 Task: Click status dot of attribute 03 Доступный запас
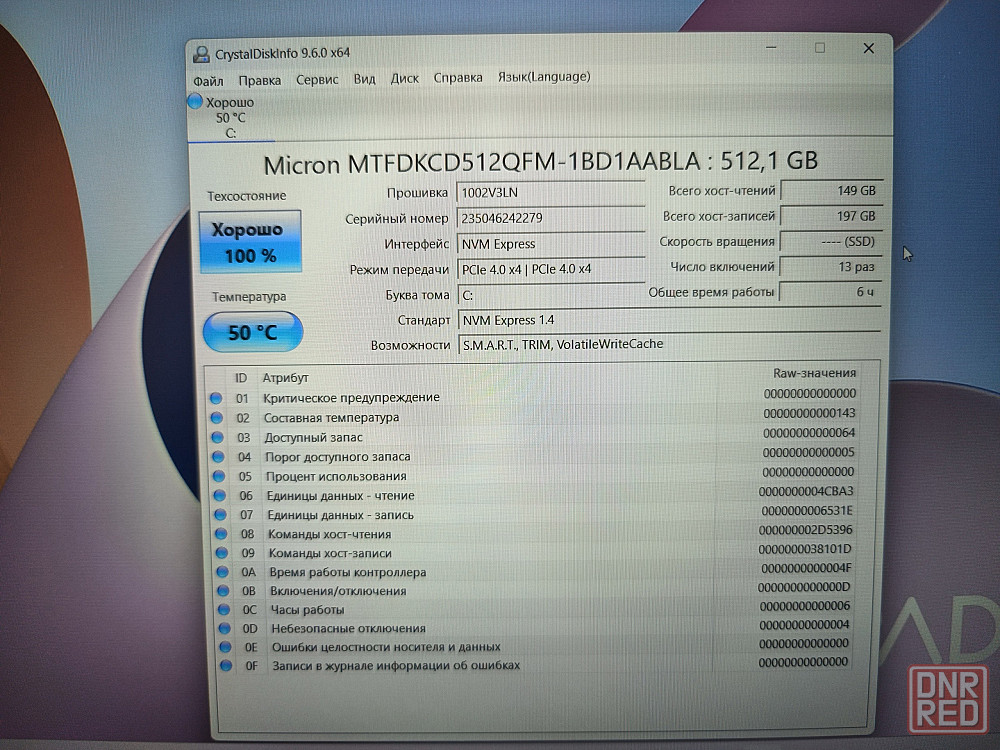point(217,438)
